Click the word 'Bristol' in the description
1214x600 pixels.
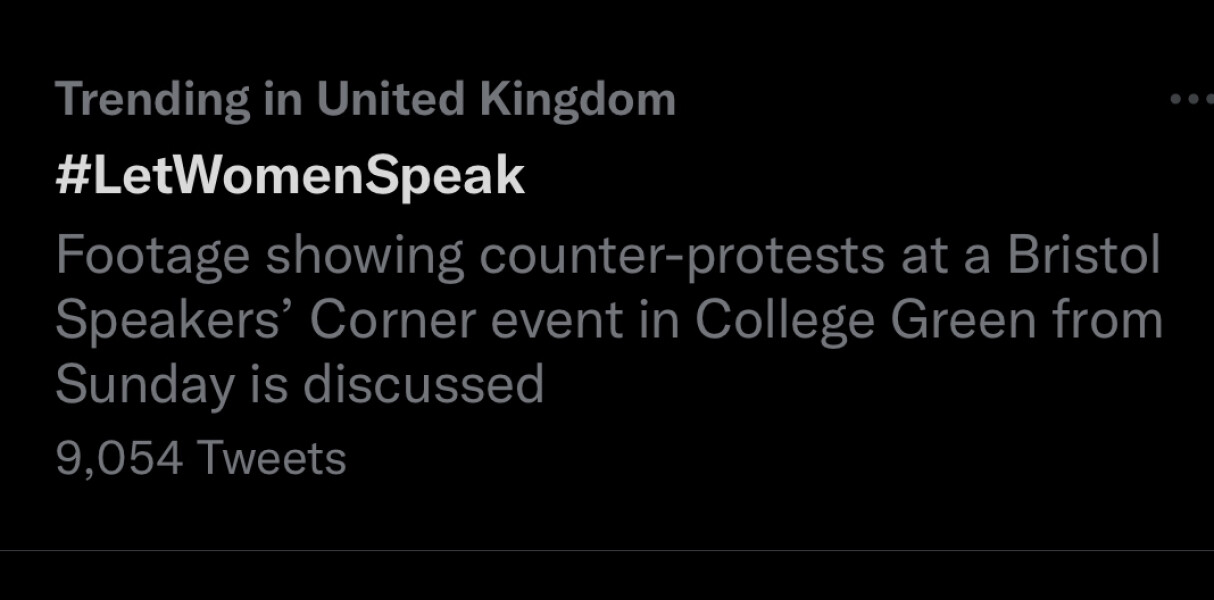1083,256
